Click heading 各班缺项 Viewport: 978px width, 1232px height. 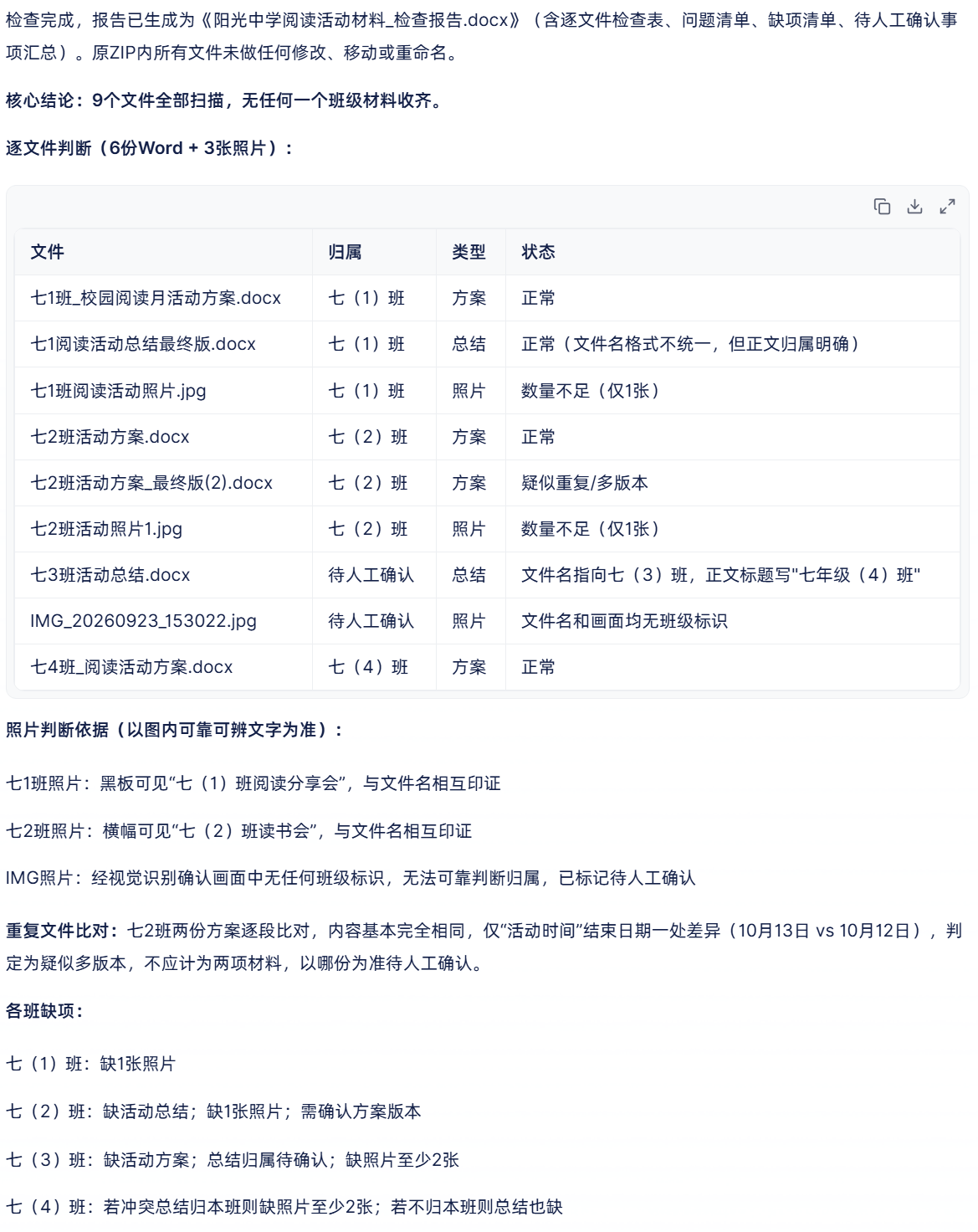[45, 1011]
